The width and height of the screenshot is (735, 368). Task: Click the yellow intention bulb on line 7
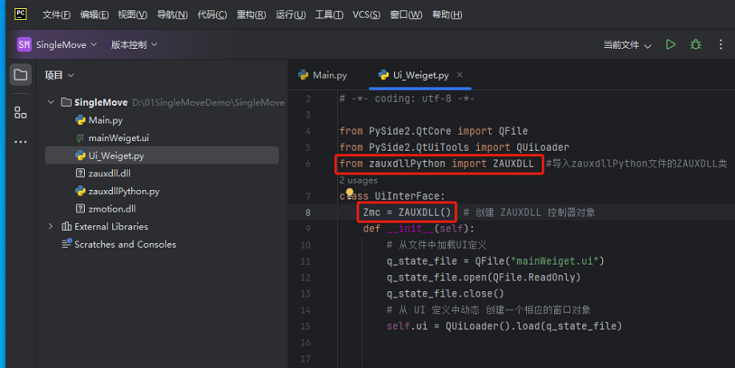[349, 192]
